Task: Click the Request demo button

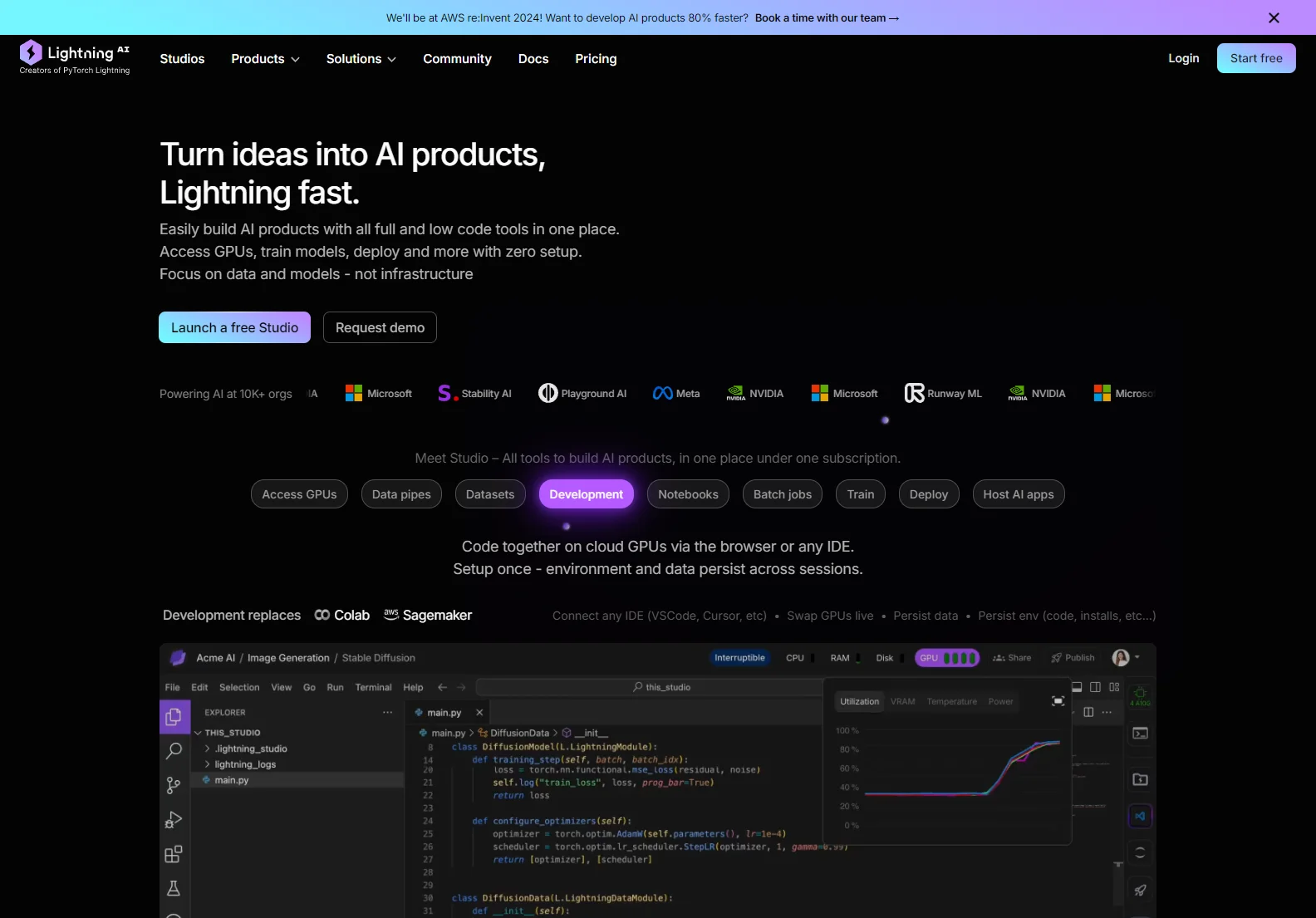Action: 380,327
